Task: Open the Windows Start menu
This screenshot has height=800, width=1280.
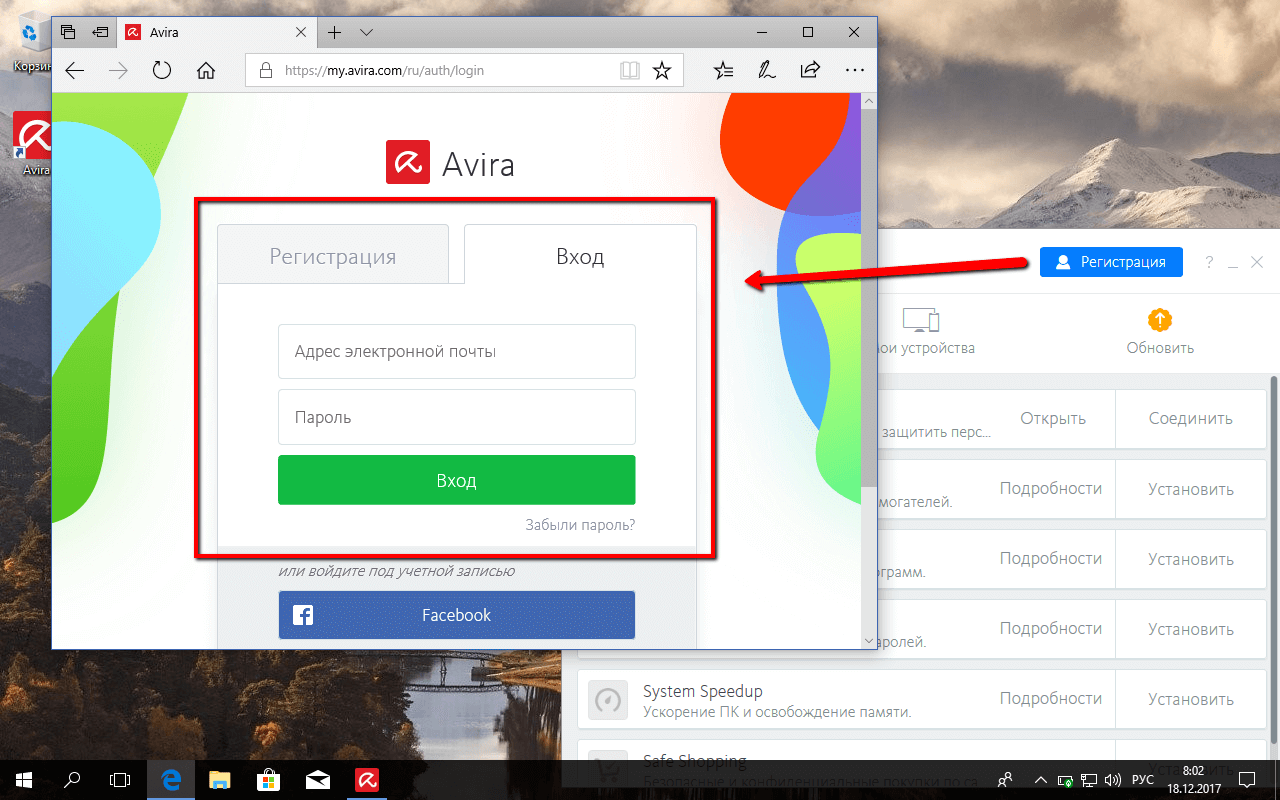Action: point(24,778)
